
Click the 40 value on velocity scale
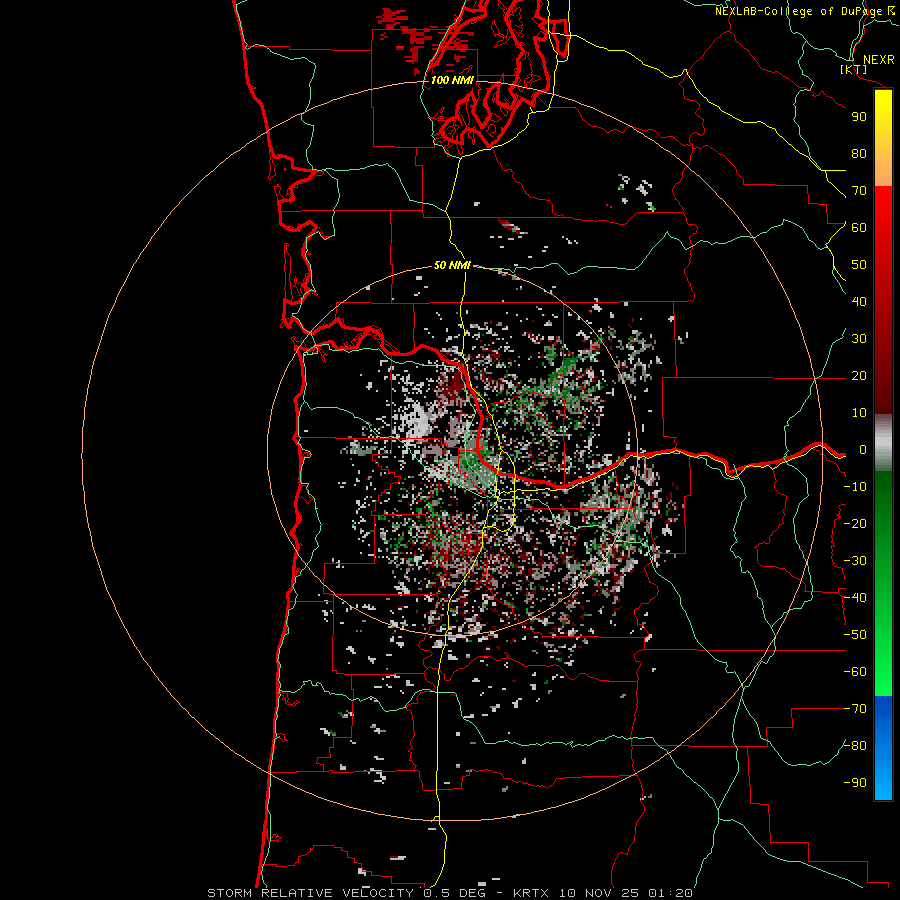[x=859, y=302]
